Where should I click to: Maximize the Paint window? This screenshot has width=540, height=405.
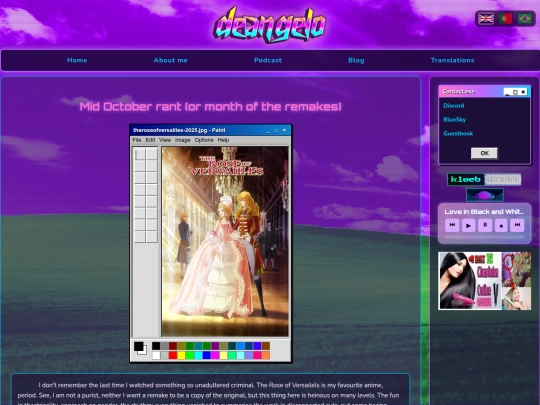point(276,131)
